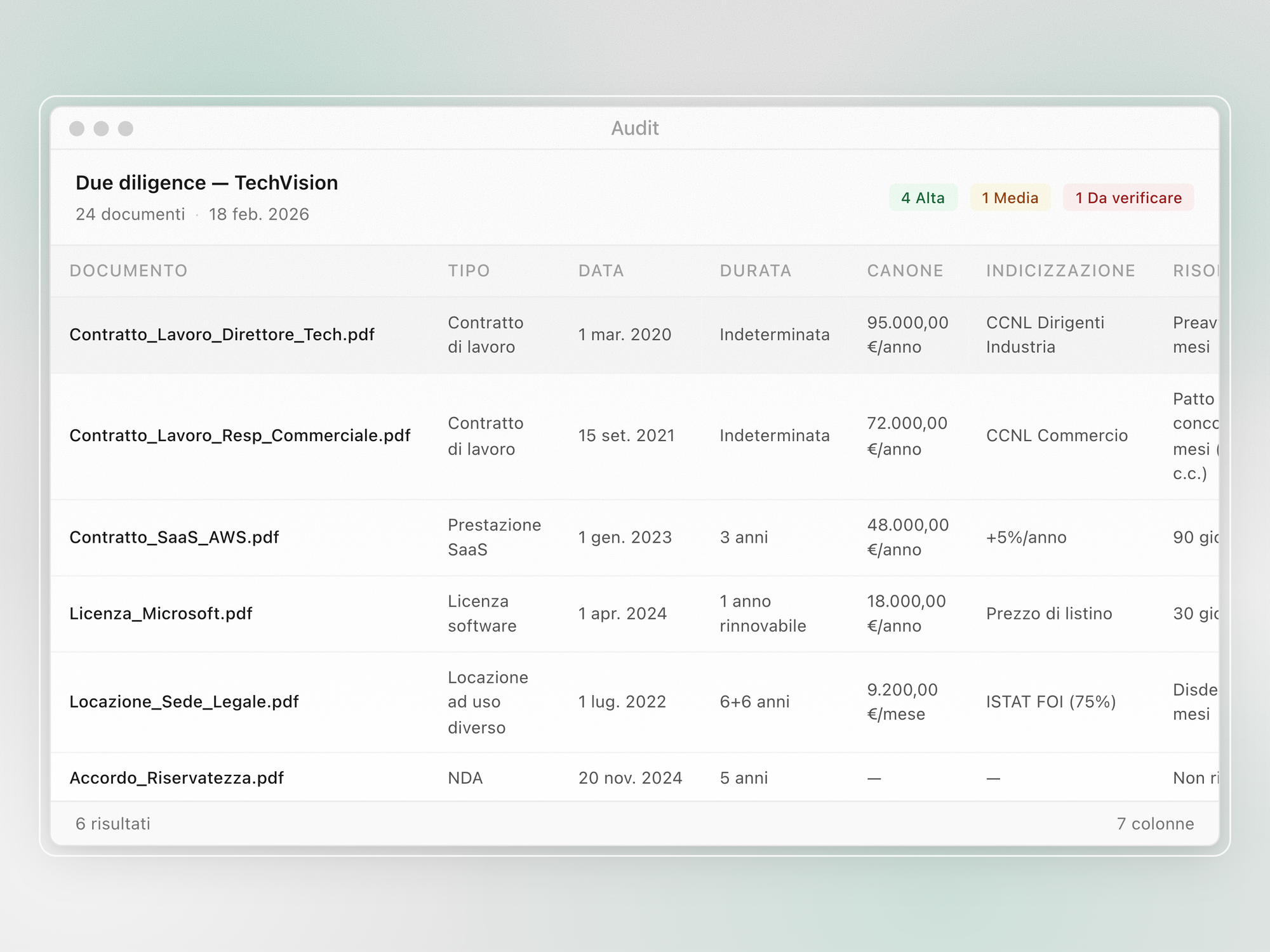1270x952 pixels.
Task: Click the DURATA column header
Action: 756,270
